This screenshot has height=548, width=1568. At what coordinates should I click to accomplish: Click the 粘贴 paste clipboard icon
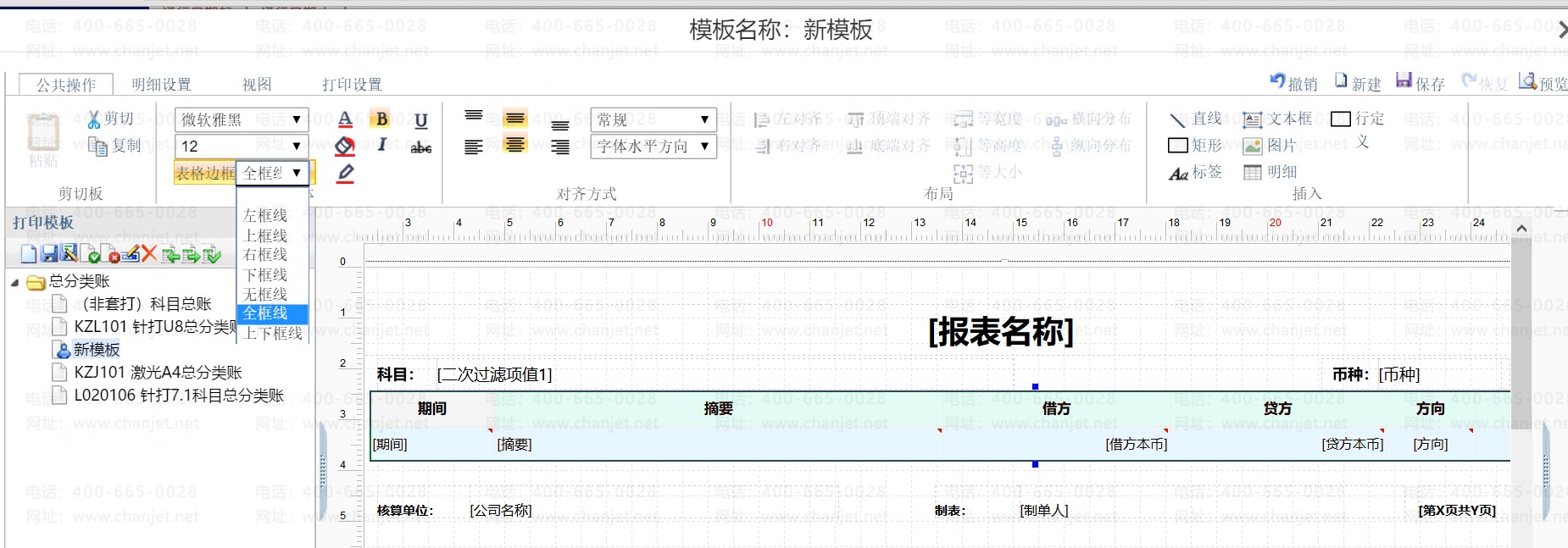click(42, 133)
